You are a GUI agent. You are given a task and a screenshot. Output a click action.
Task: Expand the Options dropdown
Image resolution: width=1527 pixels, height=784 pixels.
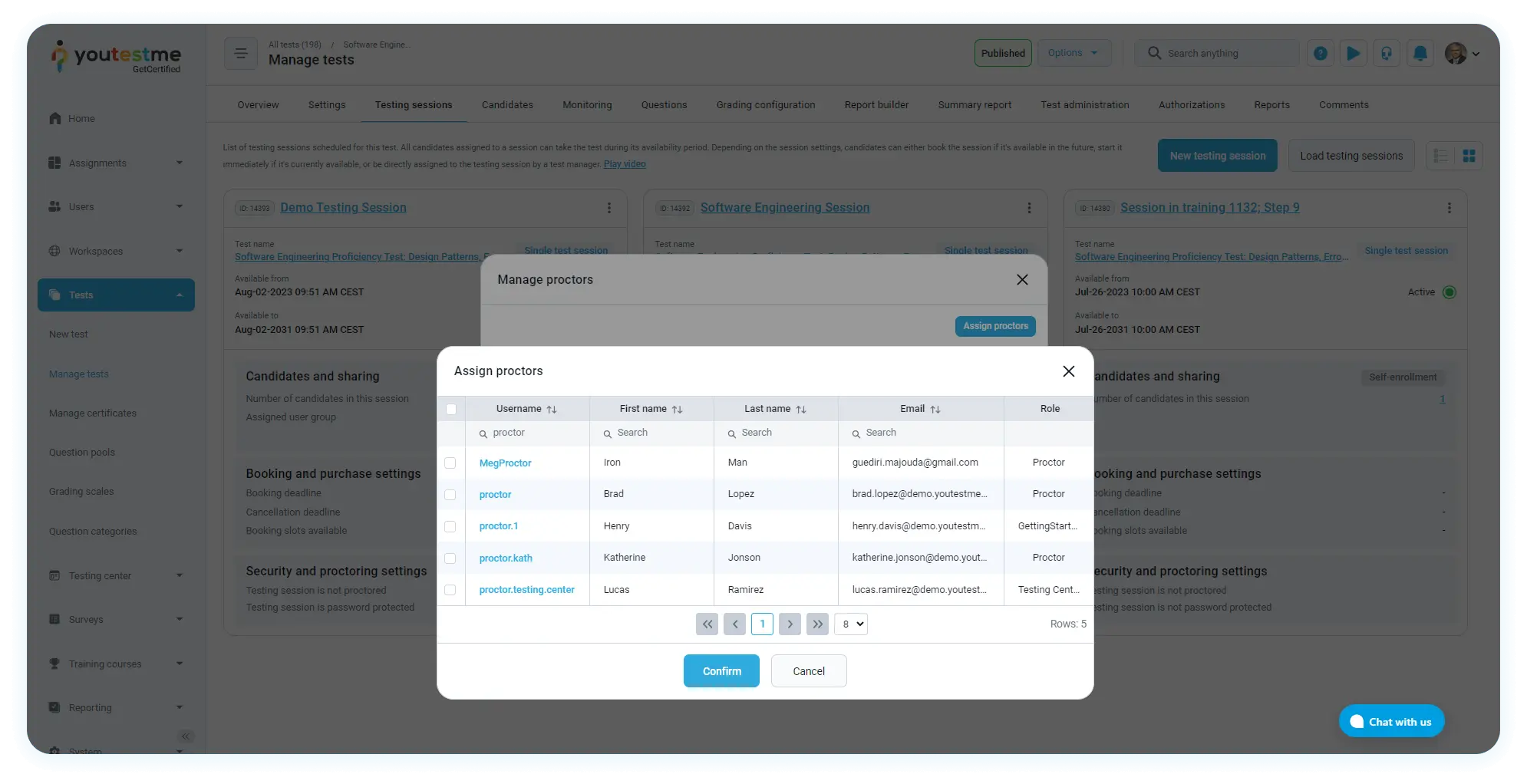1074,54
